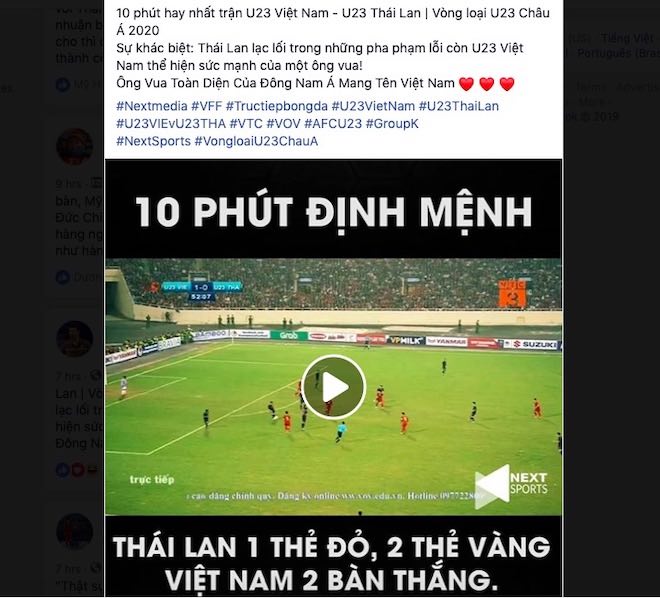The width and height of the screenshot is (660, 598).
Task: Open the #NextSports hashtag
Action: (153, 141)
